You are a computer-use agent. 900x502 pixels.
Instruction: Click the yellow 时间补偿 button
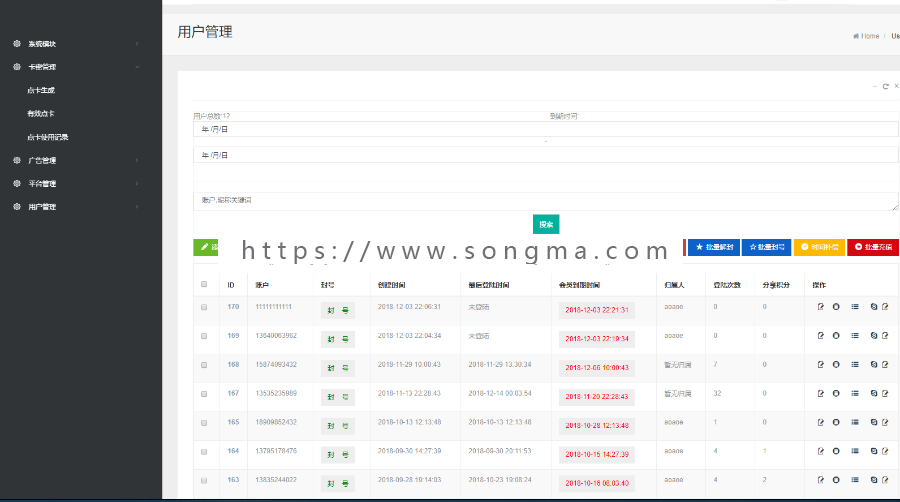pos(819,247)
